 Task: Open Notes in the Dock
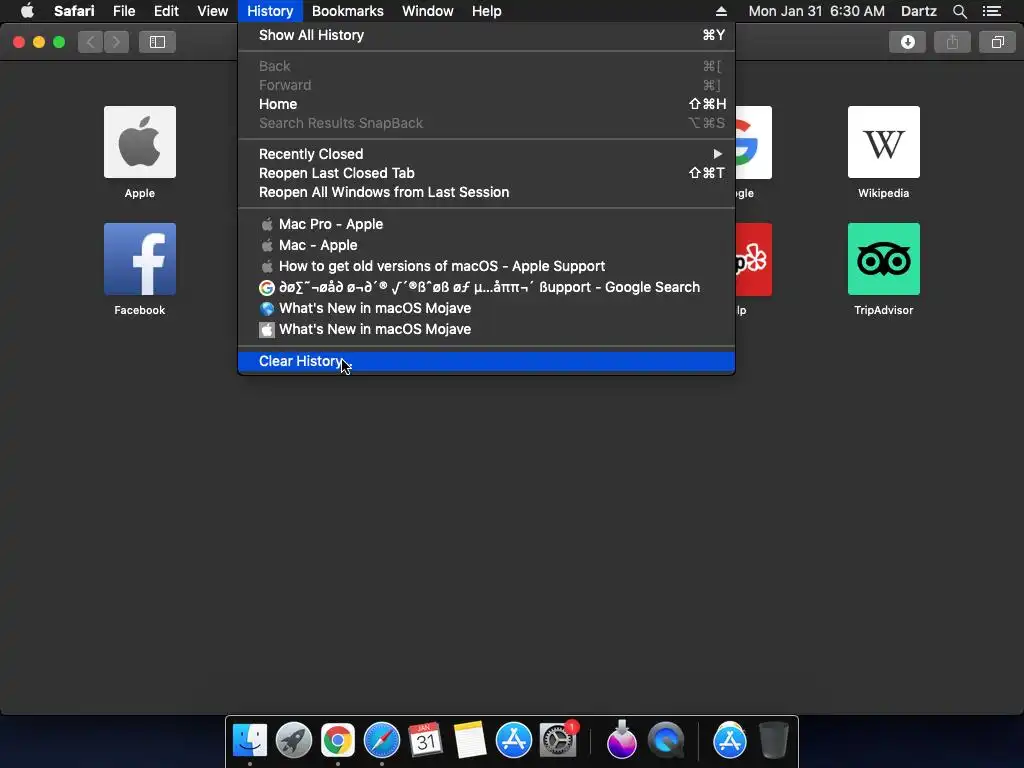pyautogui.click(x=470, y=740)
